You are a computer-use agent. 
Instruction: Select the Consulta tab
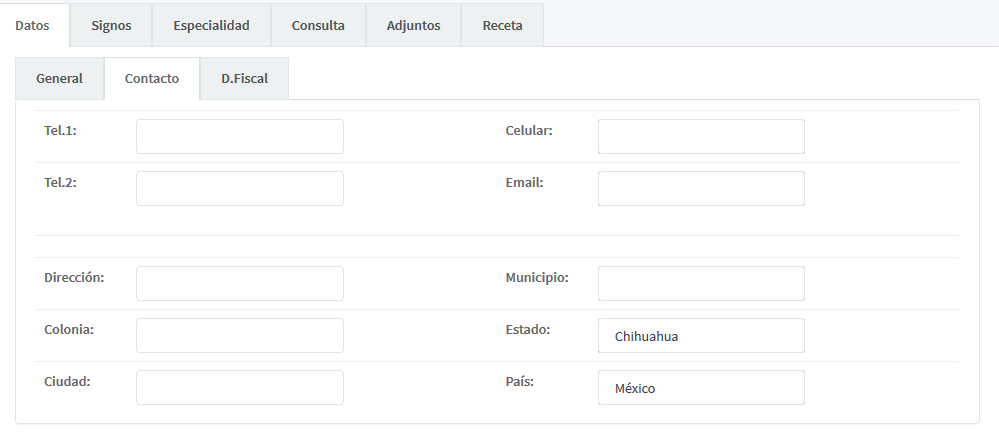pos(318,26)
